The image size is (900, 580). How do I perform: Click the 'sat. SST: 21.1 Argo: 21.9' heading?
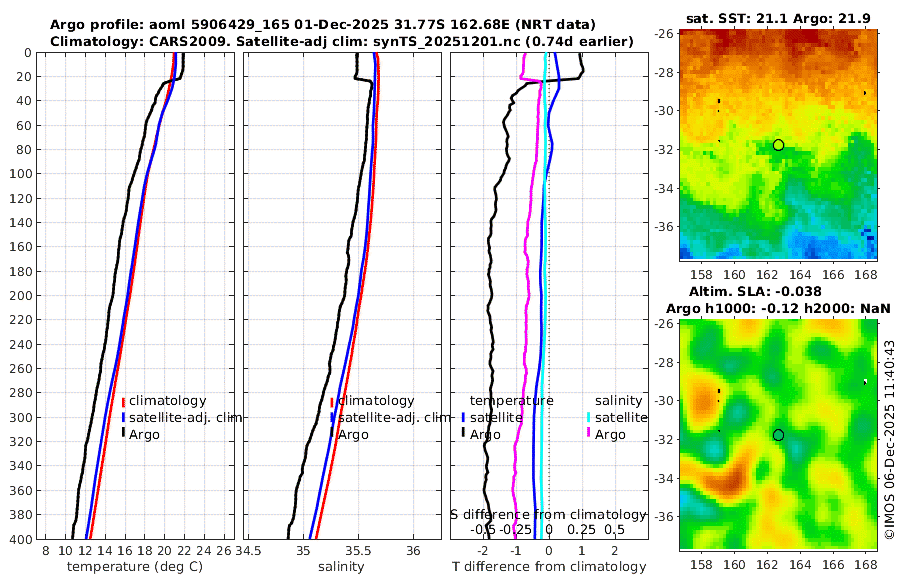778,19
